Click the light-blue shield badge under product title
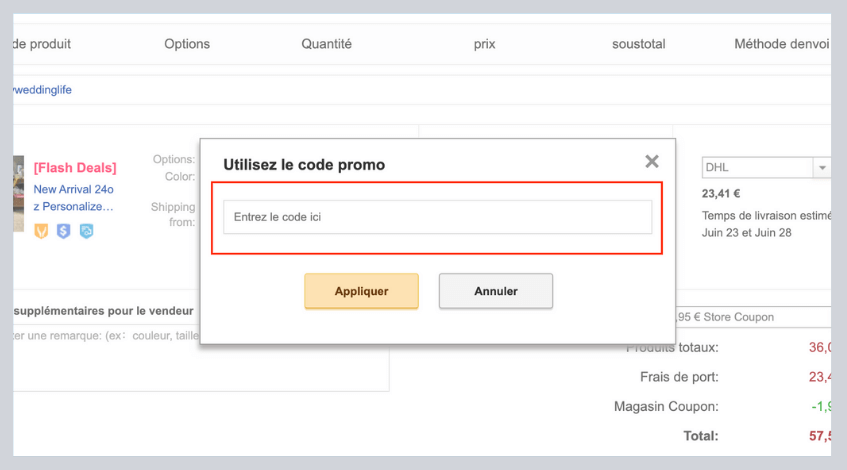 click(x=86, y=231)
